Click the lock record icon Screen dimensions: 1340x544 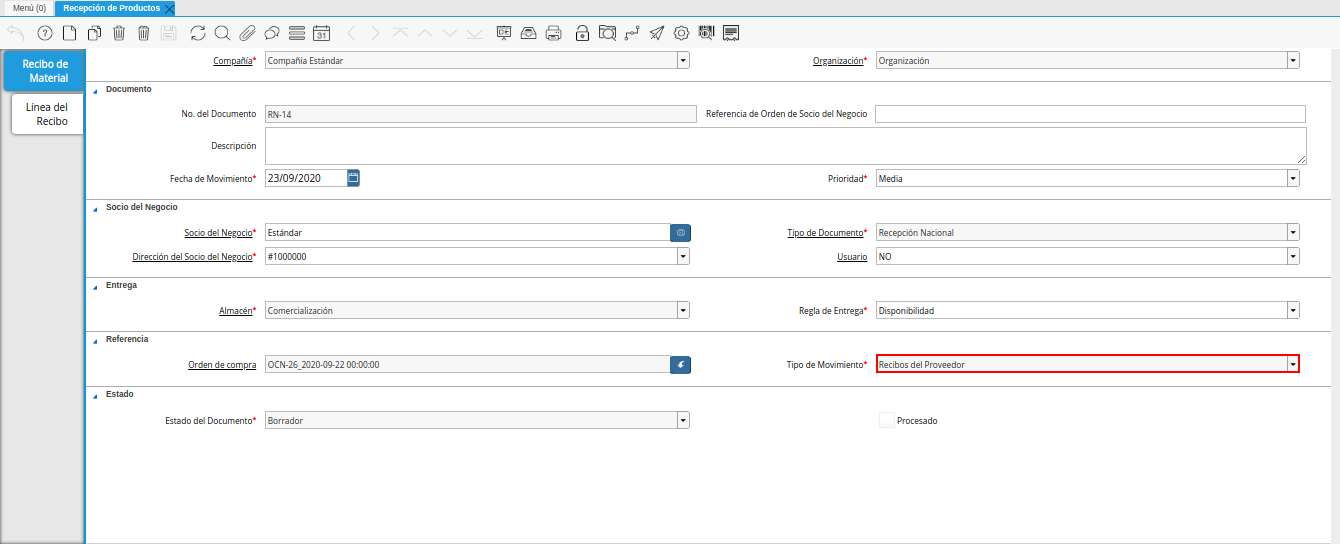click(x=582, y=33)
